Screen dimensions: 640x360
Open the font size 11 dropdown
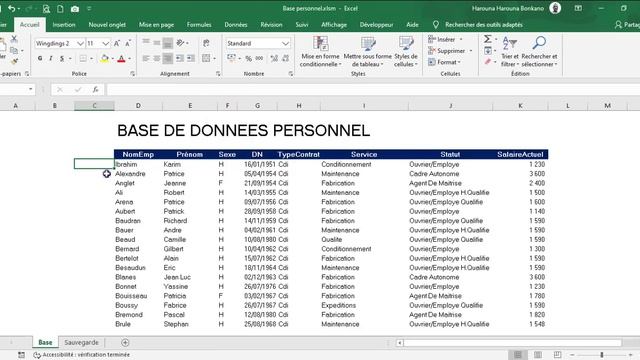(106, 43)
